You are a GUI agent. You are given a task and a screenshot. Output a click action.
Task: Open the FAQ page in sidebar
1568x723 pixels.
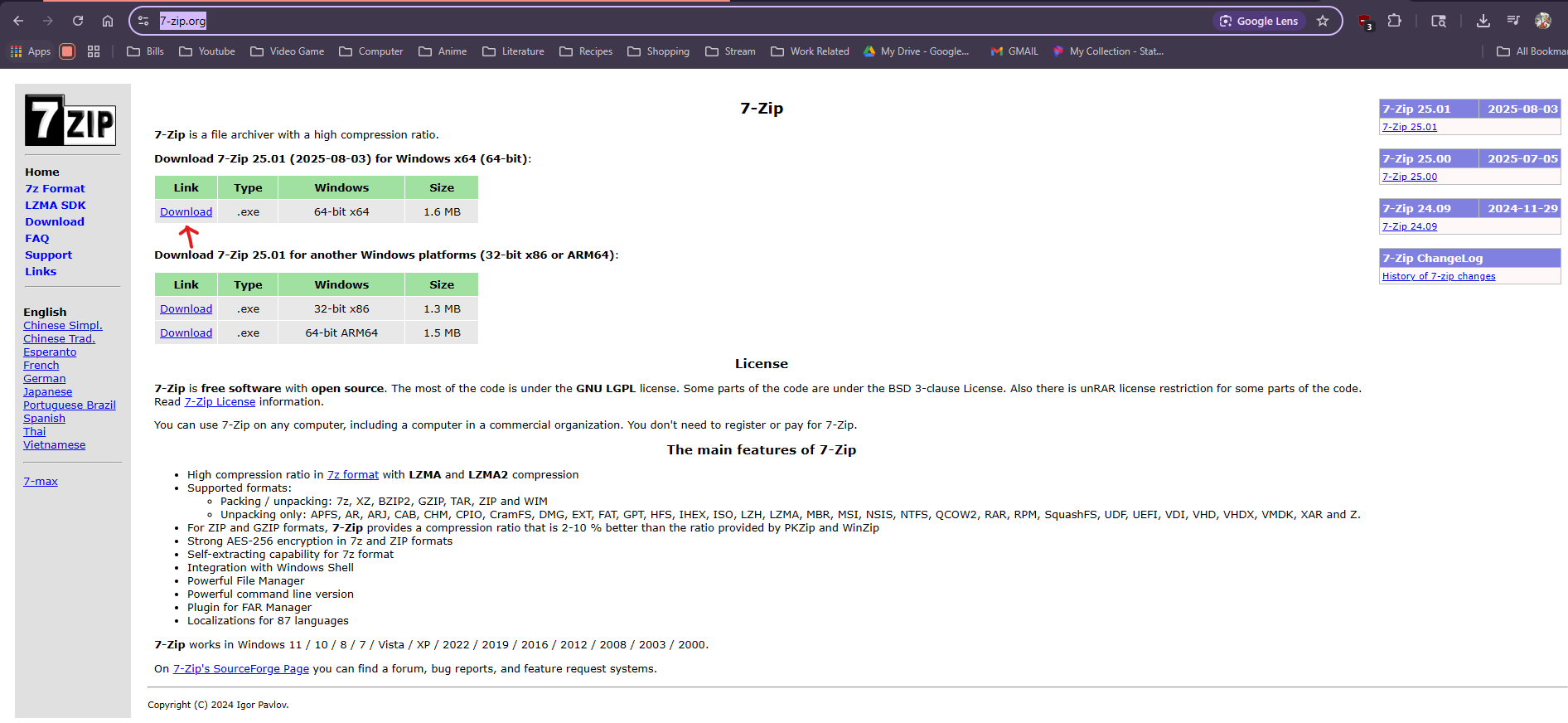tap(37, 239)
